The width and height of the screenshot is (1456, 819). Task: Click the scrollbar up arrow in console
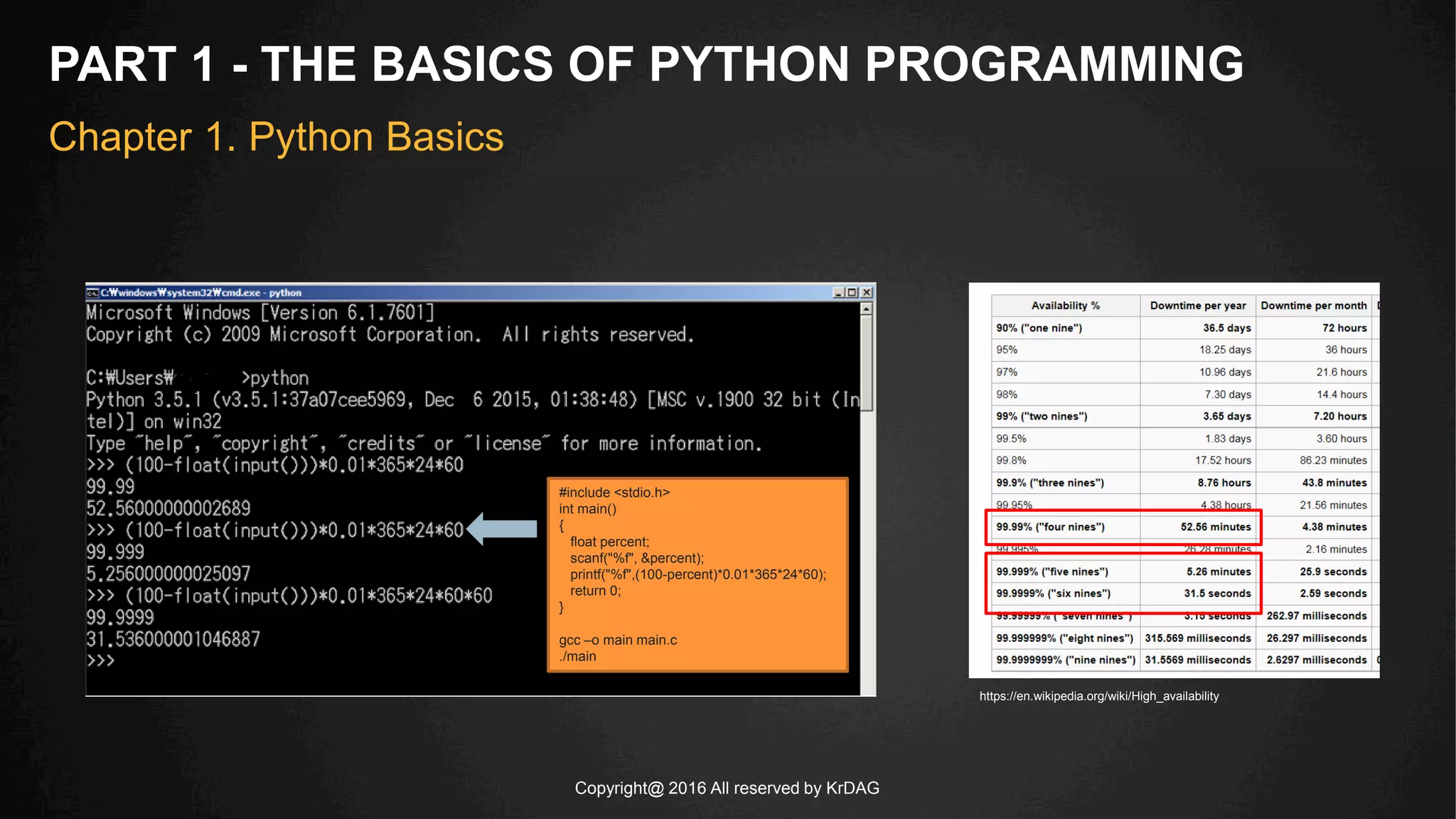pyautogui.click(x=866, y=309)
